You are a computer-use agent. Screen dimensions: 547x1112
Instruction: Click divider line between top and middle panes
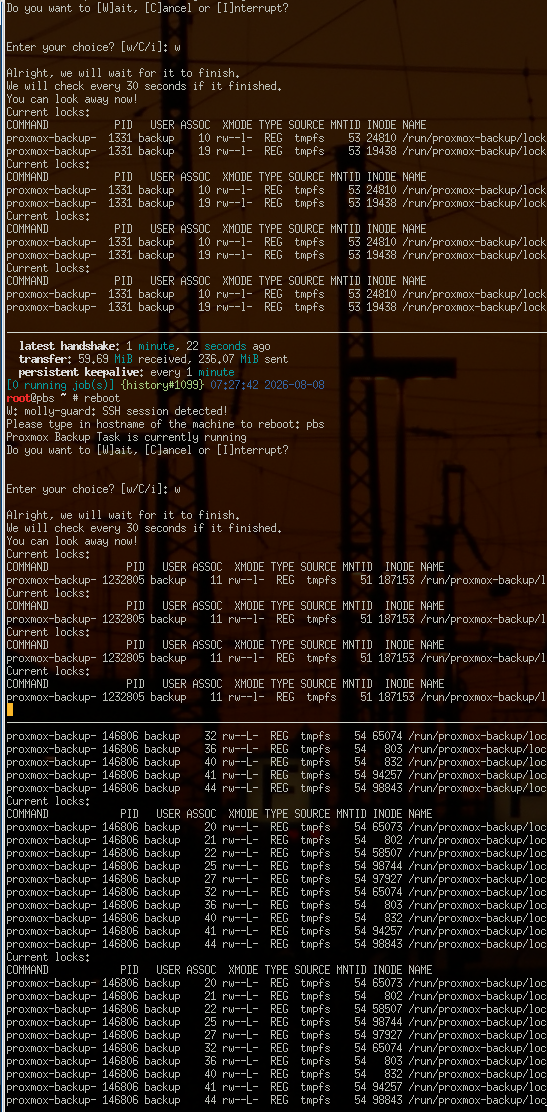point(273,332)
